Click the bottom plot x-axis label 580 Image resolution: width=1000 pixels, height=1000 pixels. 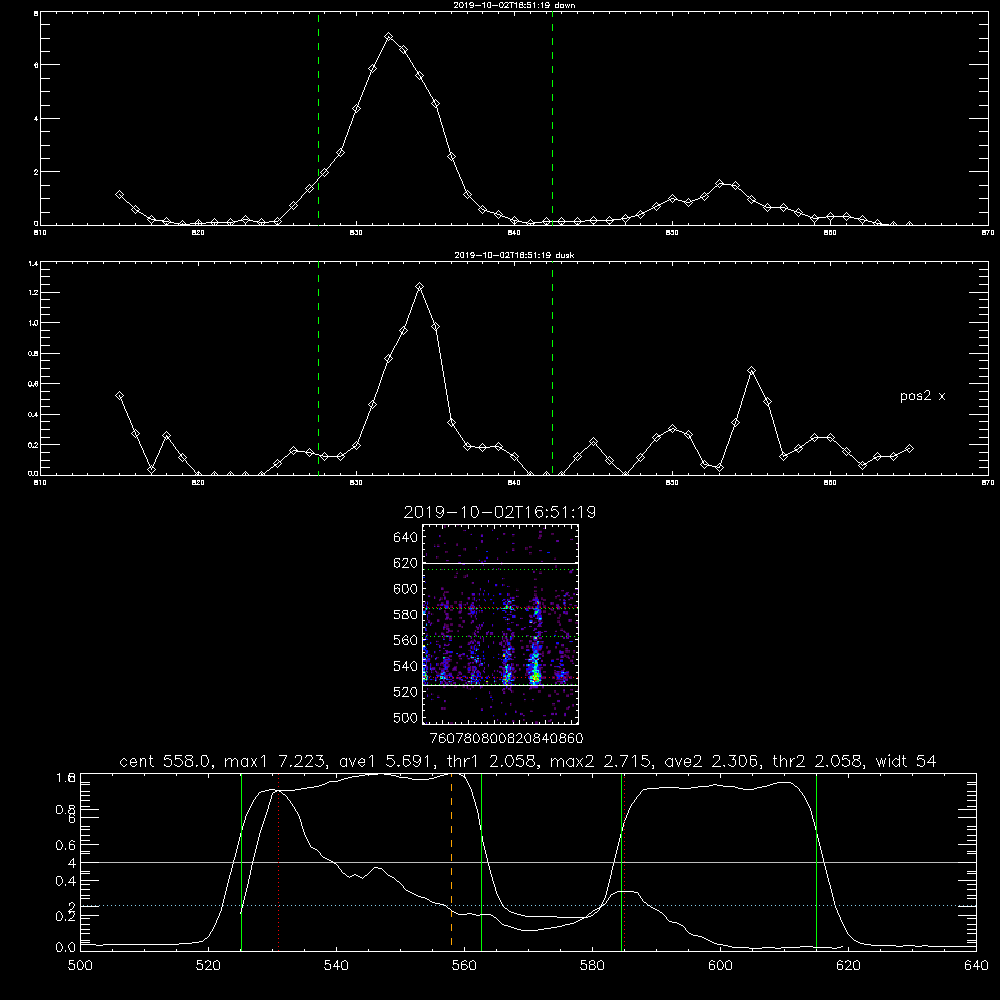592,966
